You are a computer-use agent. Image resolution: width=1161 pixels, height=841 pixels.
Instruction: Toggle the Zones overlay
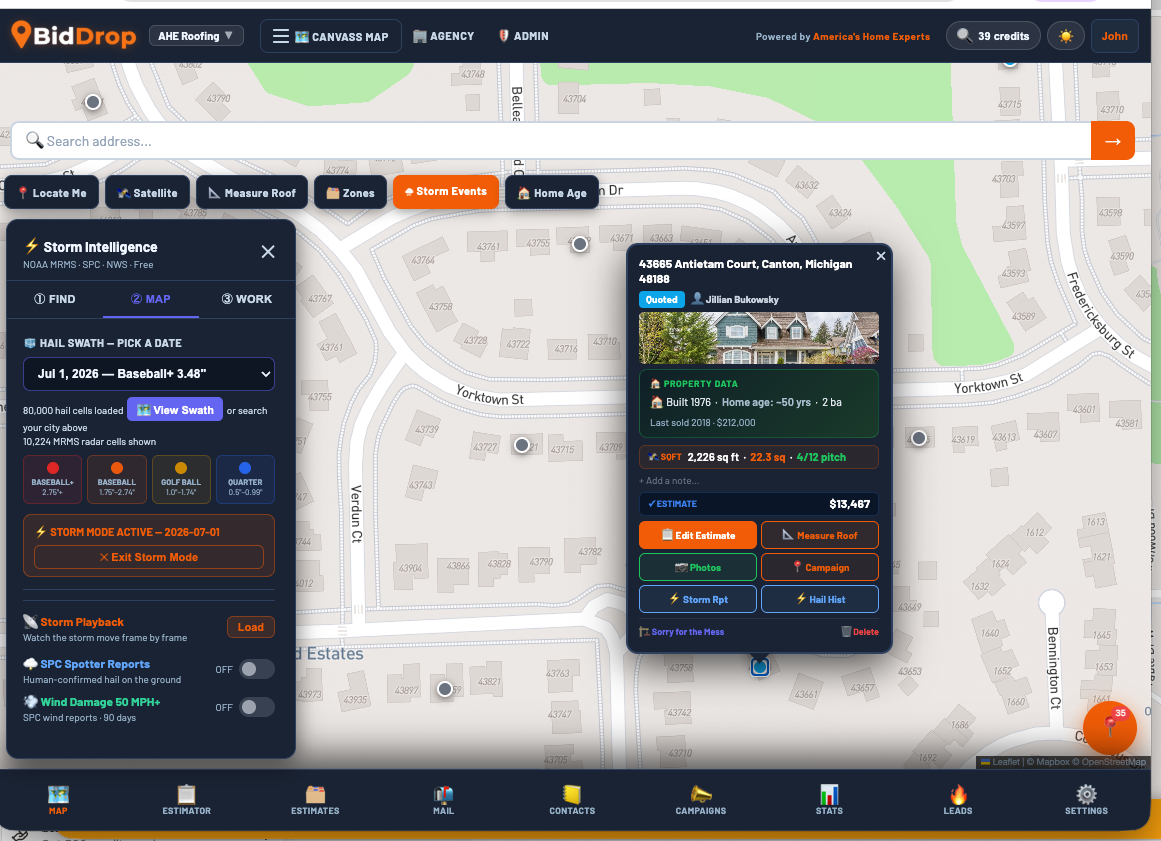350,192
